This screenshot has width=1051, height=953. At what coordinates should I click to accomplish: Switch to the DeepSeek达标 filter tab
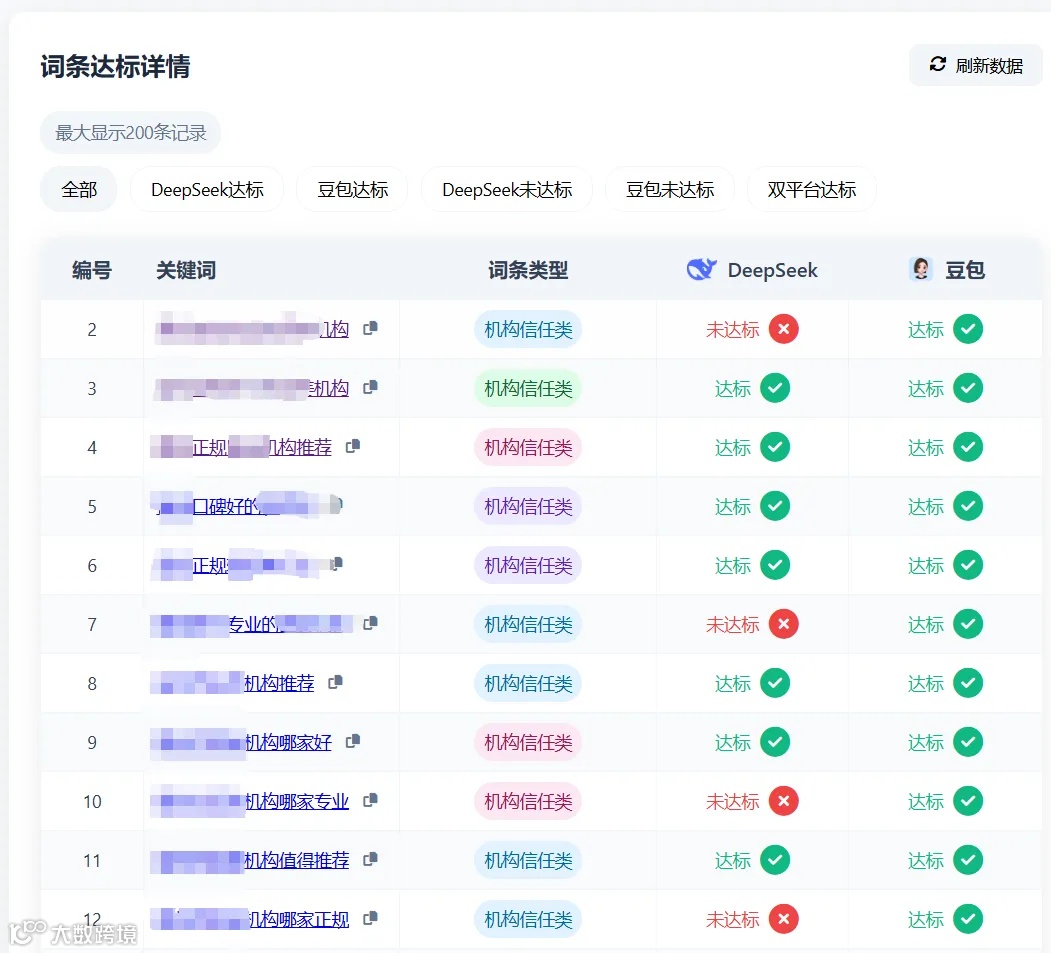[206, 189]
